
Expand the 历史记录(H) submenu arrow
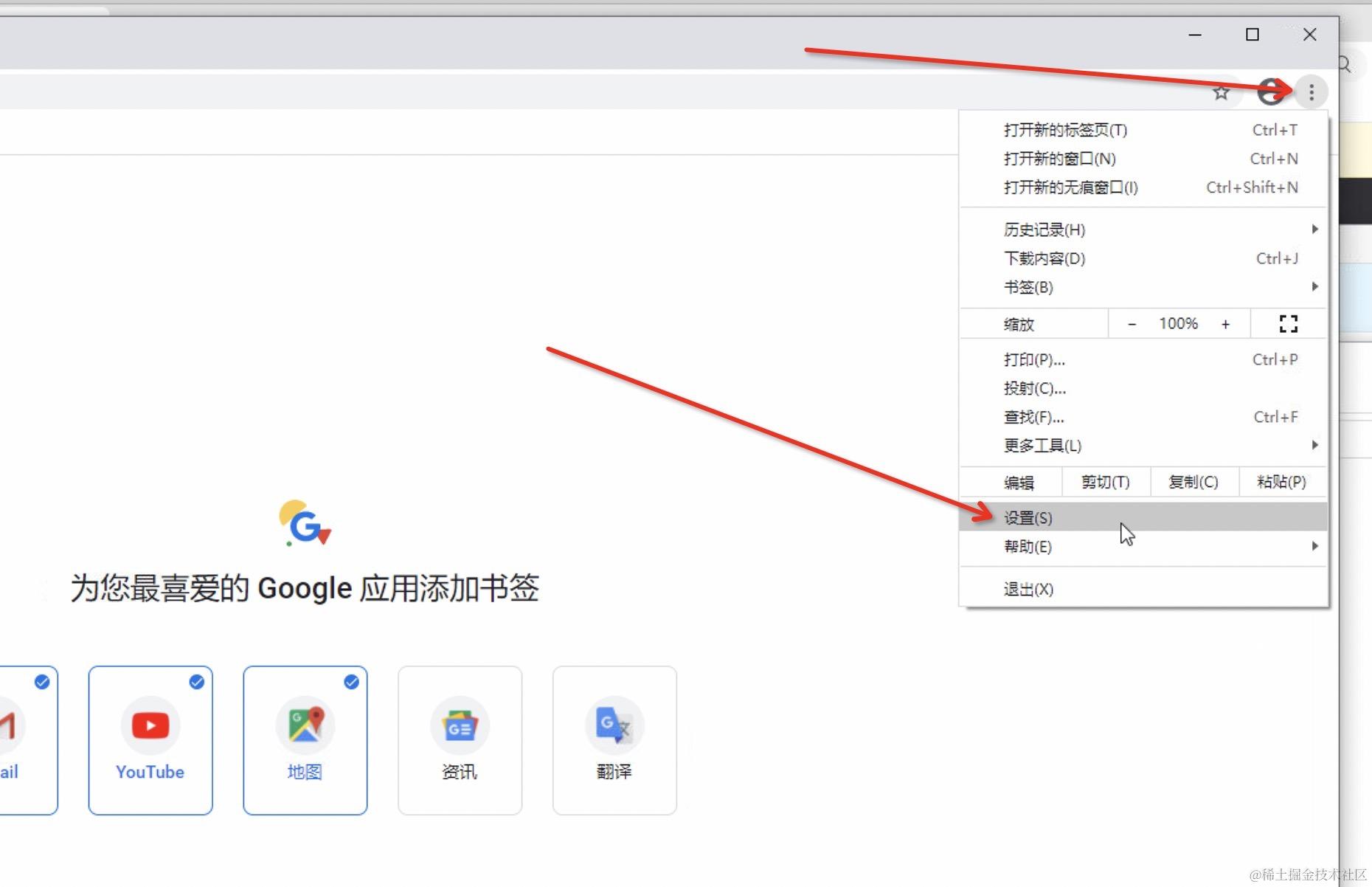(x=1314, y=229)
